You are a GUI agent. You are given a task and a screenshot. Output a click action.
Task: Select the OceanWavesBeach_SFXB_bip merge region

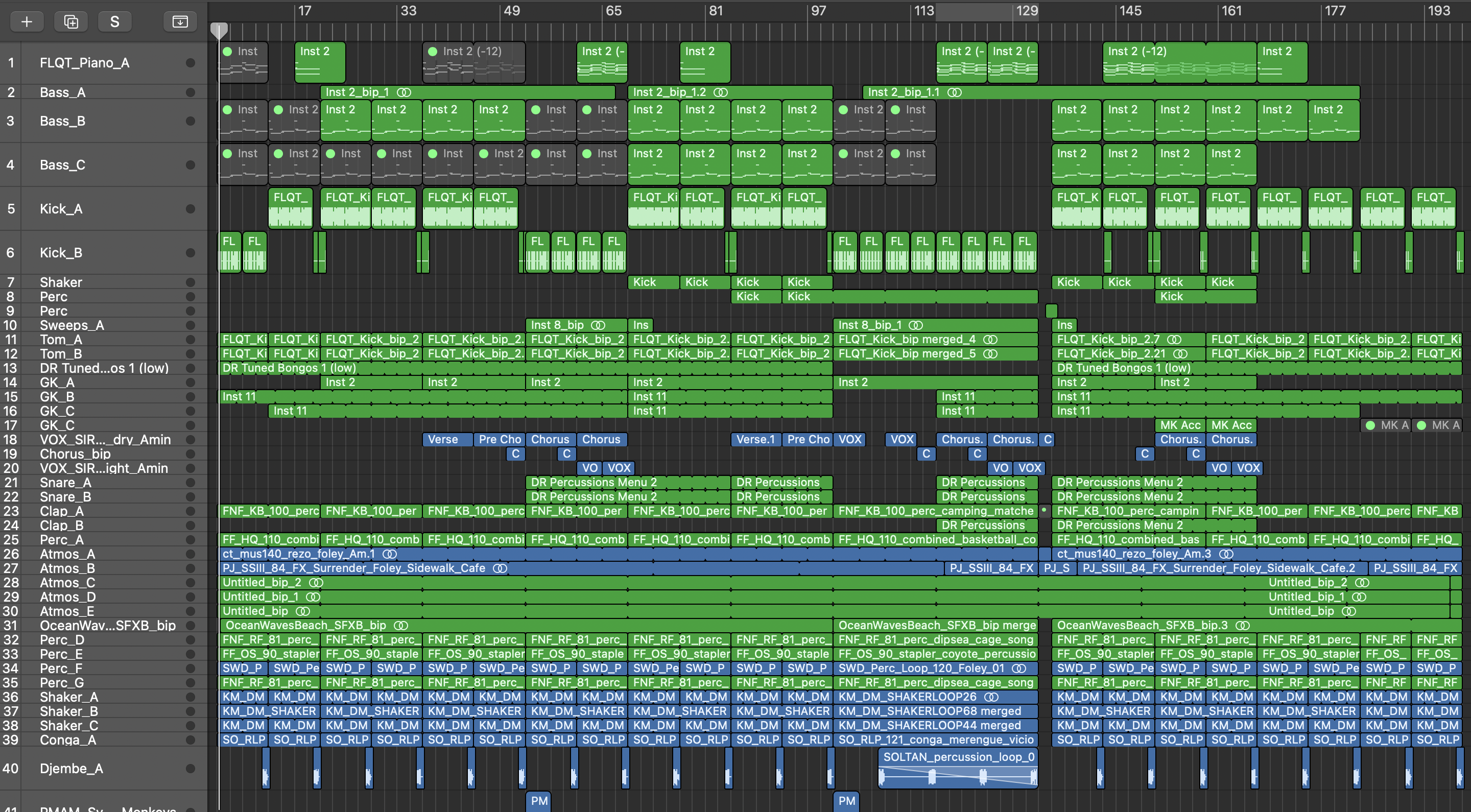tap(935, 625)
